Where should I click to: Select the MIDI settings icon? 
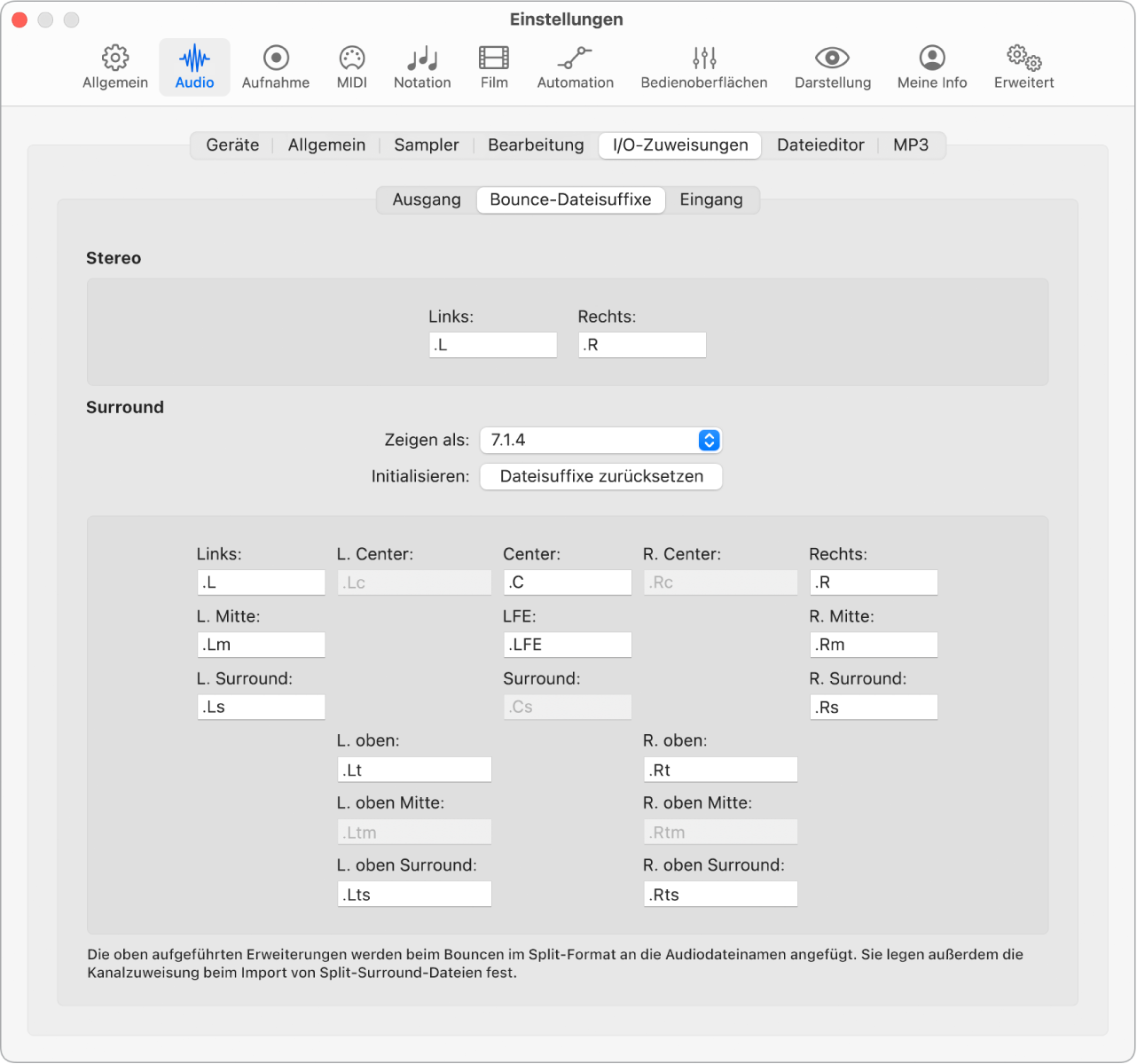351,66
